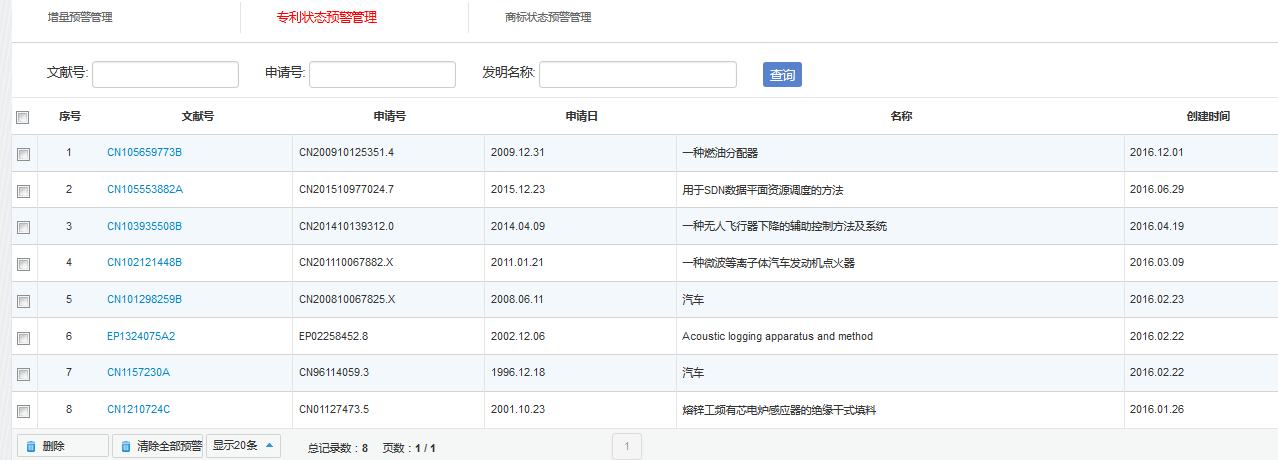Check the checkbox for row 1
Image resolution: width=1278 pixels, height=460 pixels.
23,154
